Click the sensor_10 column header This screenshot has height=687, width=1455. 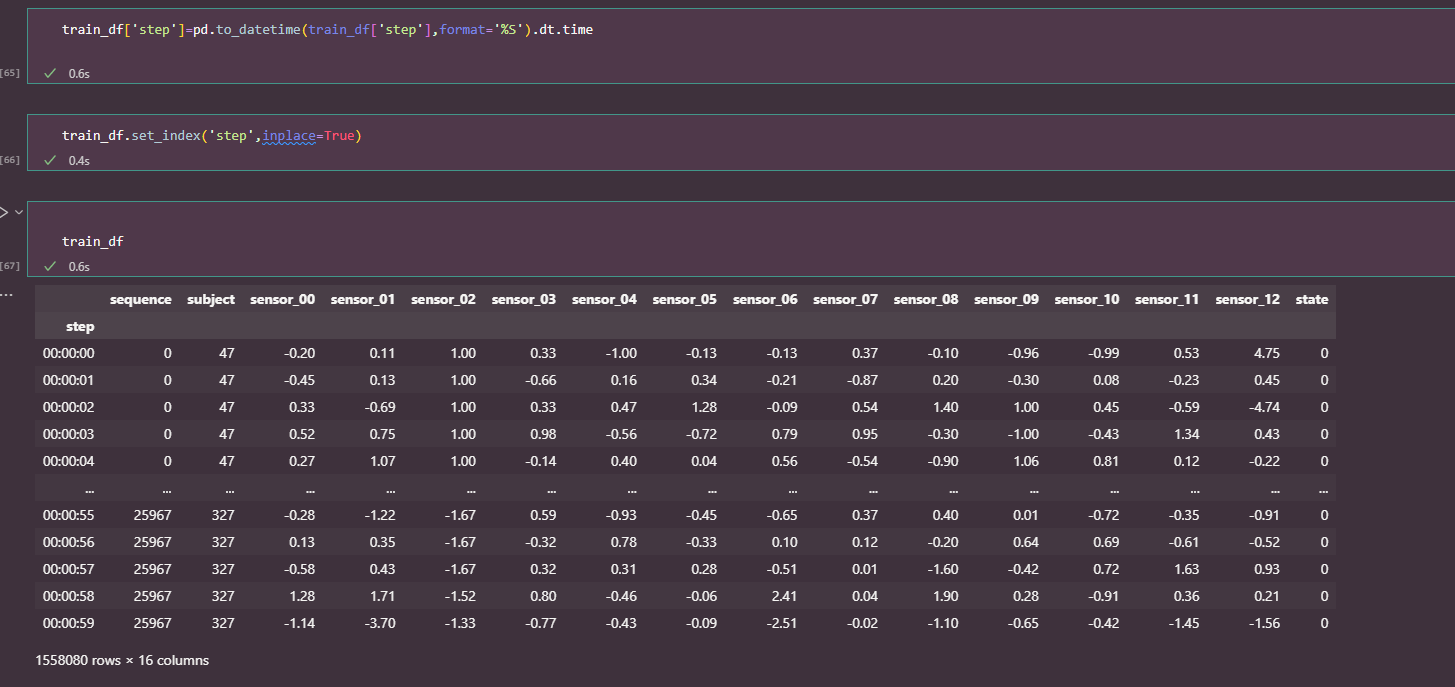pos(1087,299)
